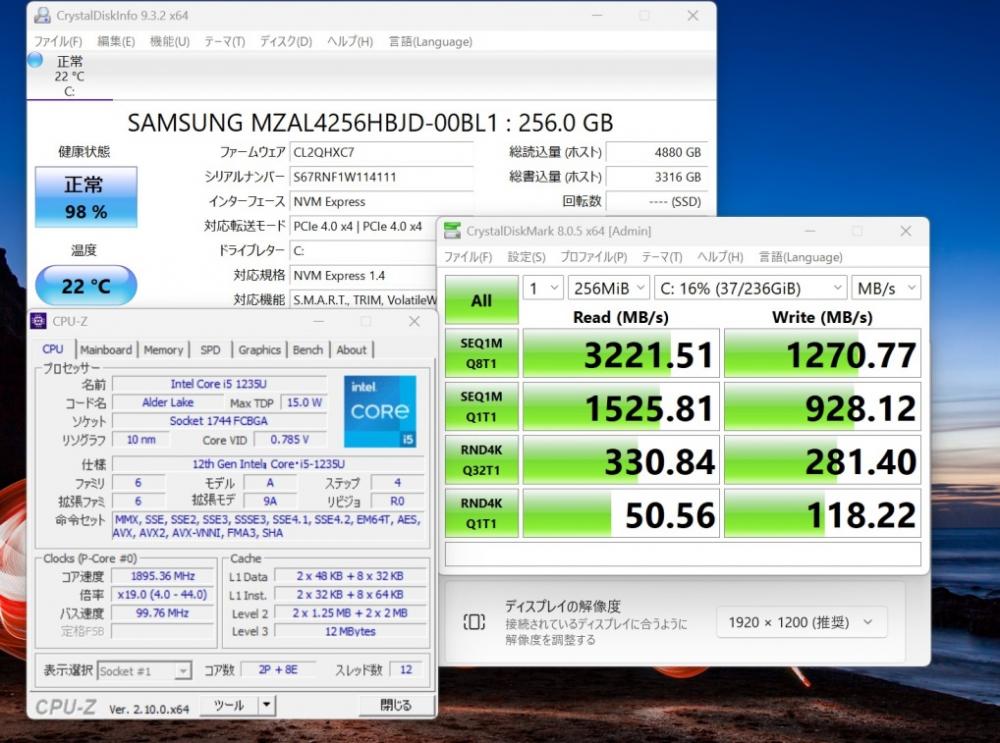Click the ツール button in CPU-Z
Image resolution: width=1000 pixels, height=743 pixels.
pos(229,705)
